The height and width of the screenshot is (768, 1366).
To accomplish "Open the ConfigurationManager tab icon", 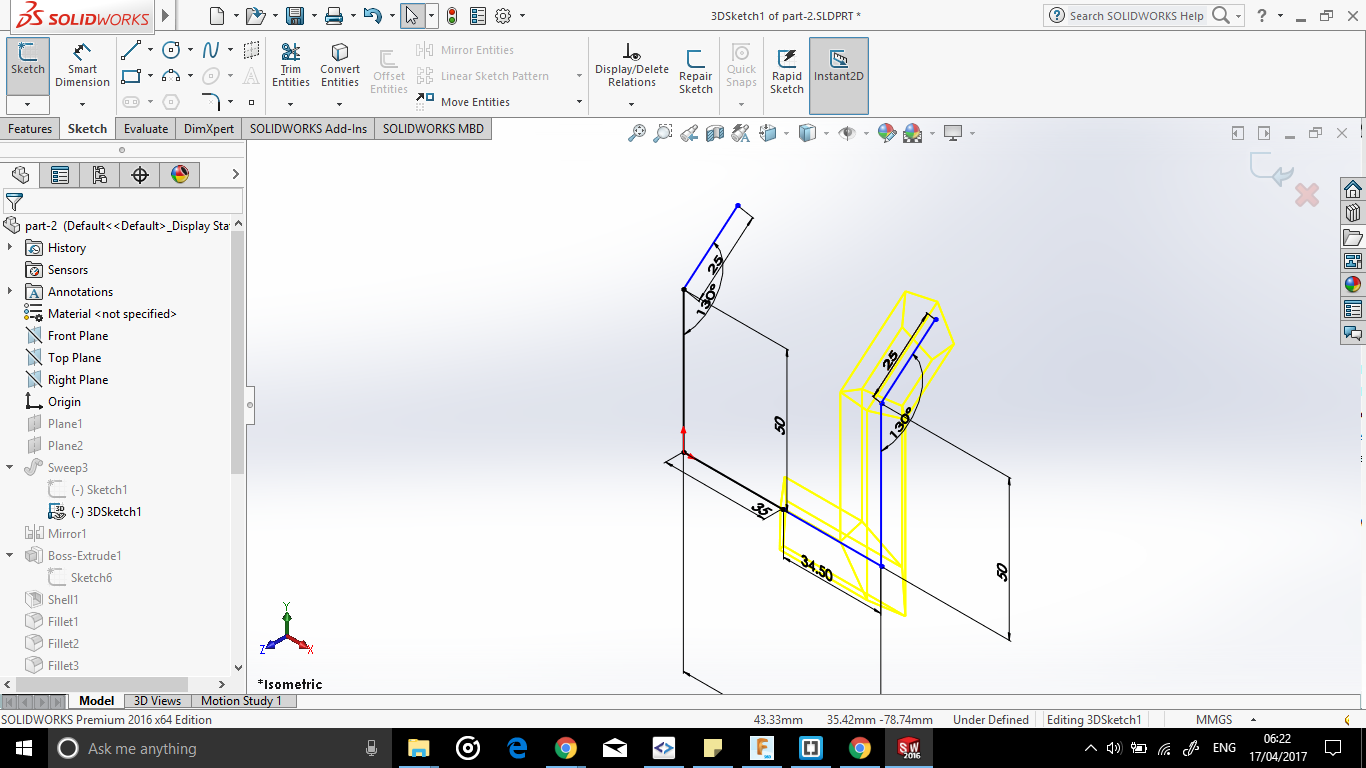I will coord(100,175).
